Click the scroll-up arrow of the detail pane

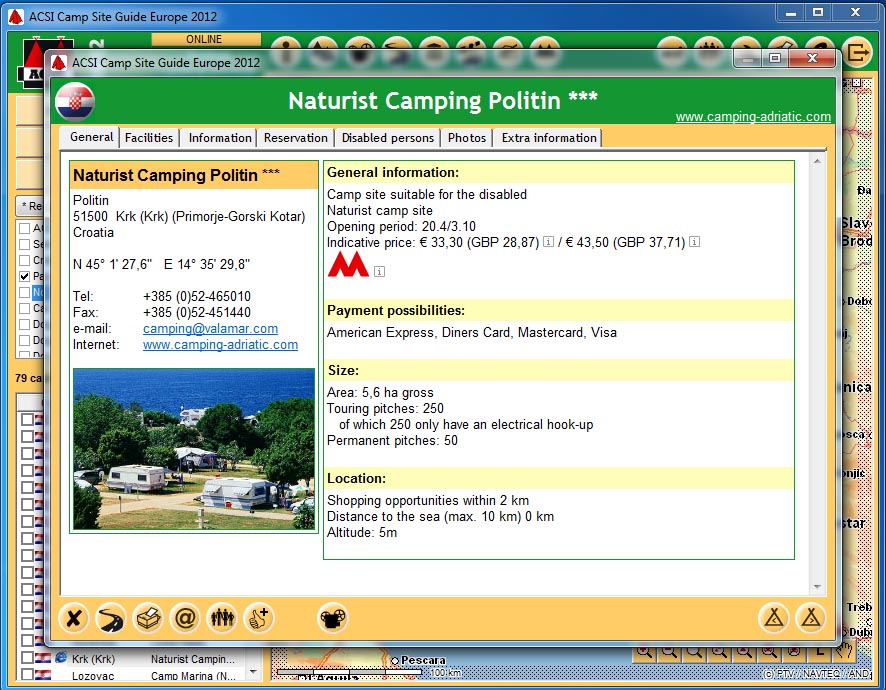(x=817, y=162)
